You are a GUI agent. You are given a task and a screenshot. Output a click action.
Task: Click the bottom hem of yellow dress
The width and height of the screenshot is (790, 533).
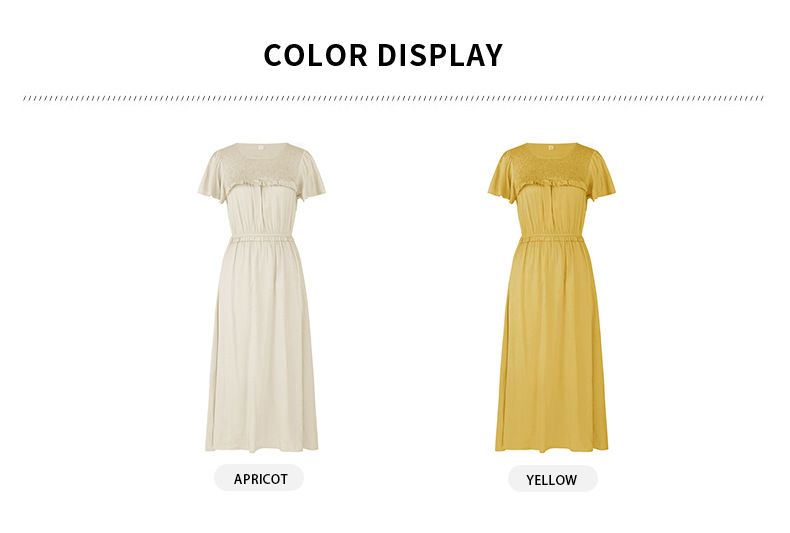click(x=552, y=447)
